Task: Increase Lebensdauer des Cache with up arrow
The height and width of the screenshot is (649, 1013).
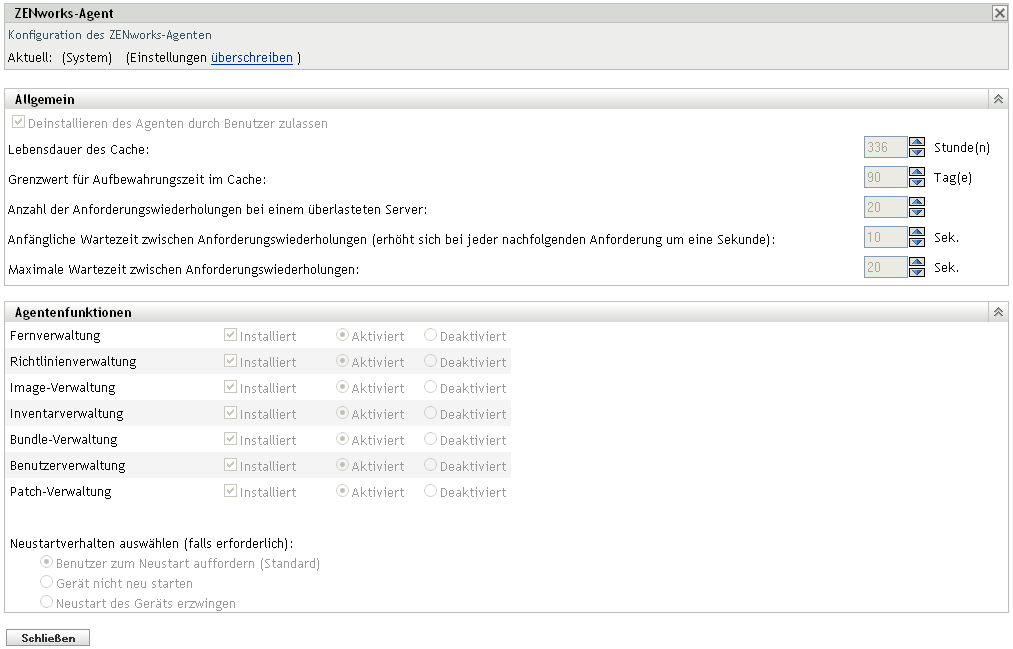Action: click(917, 142)
